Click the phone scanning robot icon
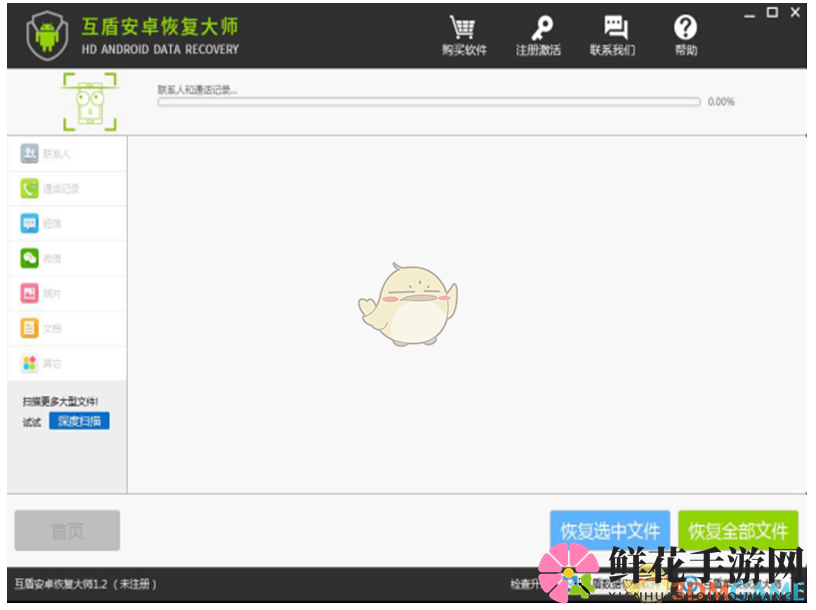Screen dimensions: 816x610 pyautogui.click(x=90, y=101)
